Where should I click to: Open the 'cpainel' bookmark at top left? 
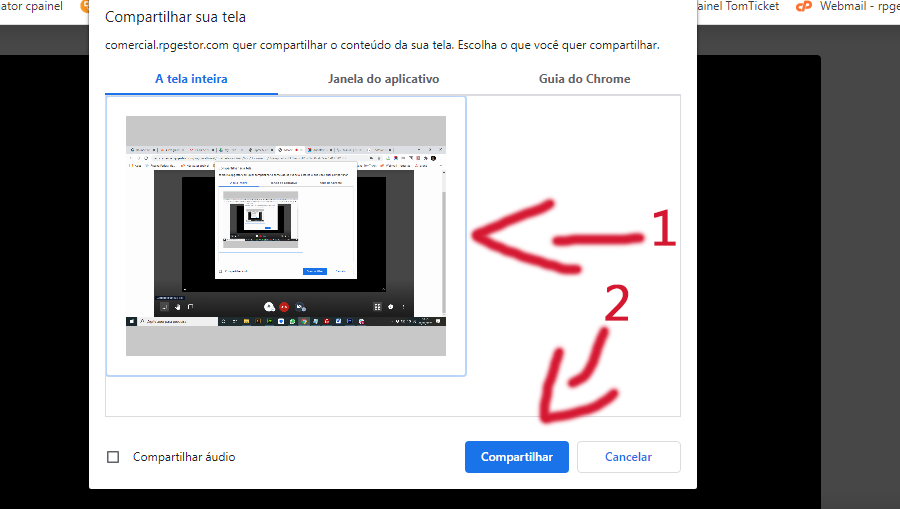(x=35, y=6)
